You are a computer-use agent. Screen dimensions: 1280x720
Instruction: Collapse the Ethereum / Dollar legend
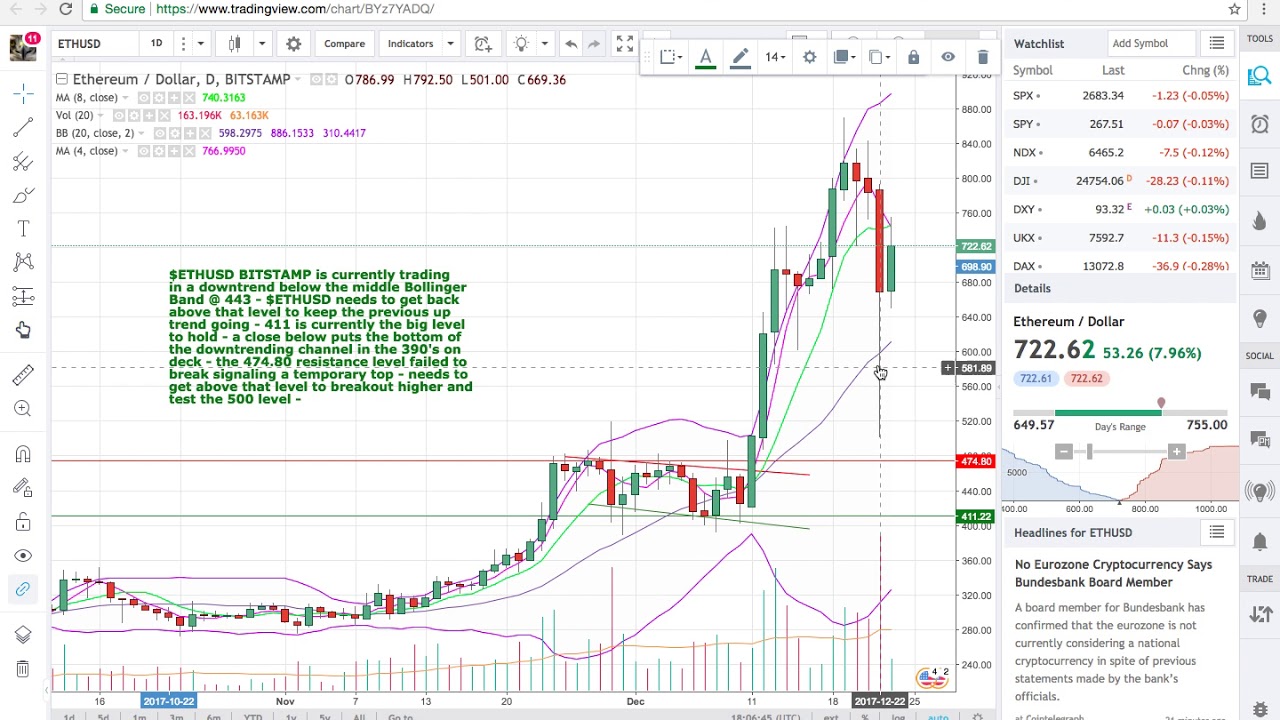62,79
